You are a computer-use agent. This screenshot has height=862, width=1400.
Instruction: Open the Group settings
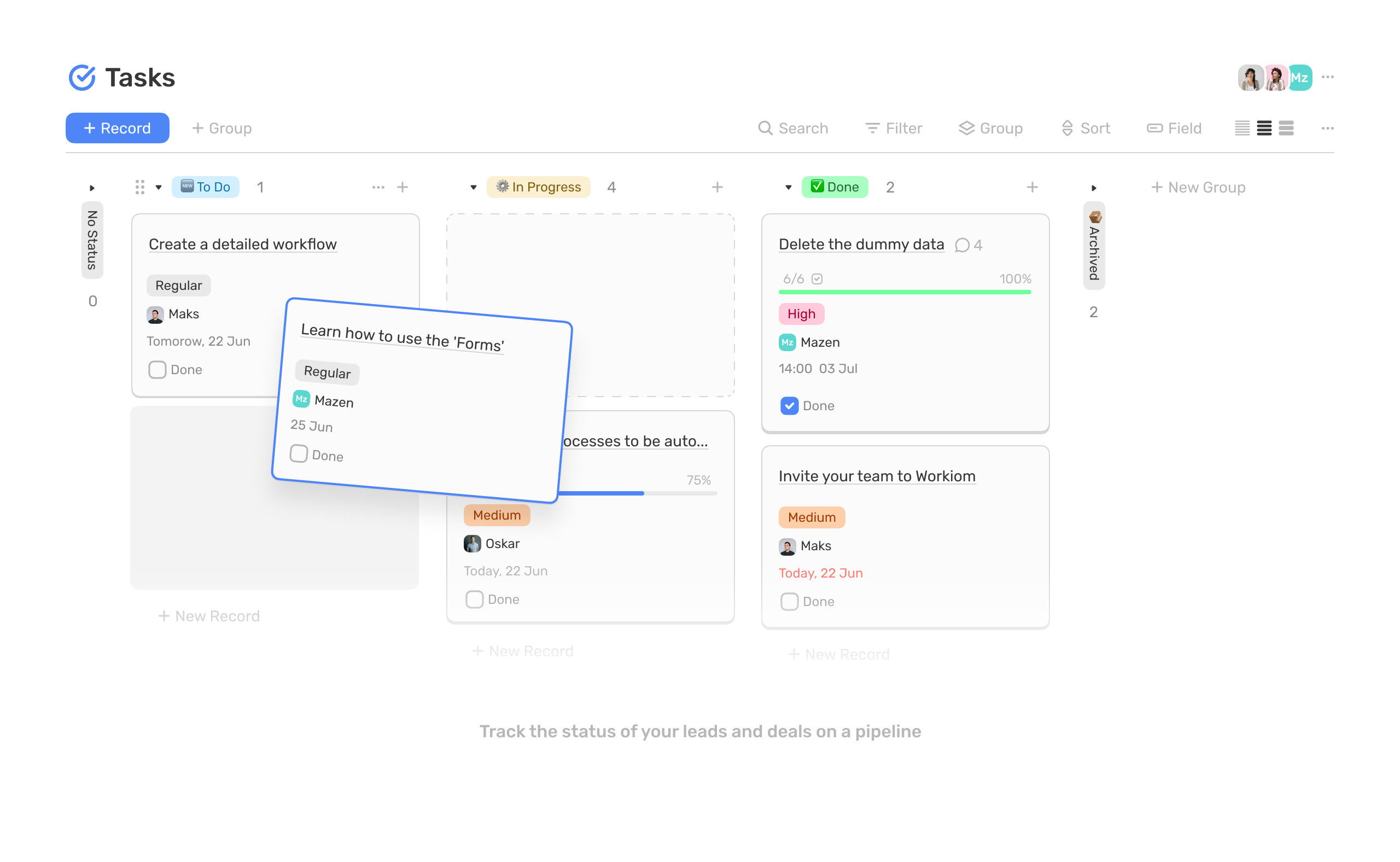pyautogui.click(x=990, y=127)
